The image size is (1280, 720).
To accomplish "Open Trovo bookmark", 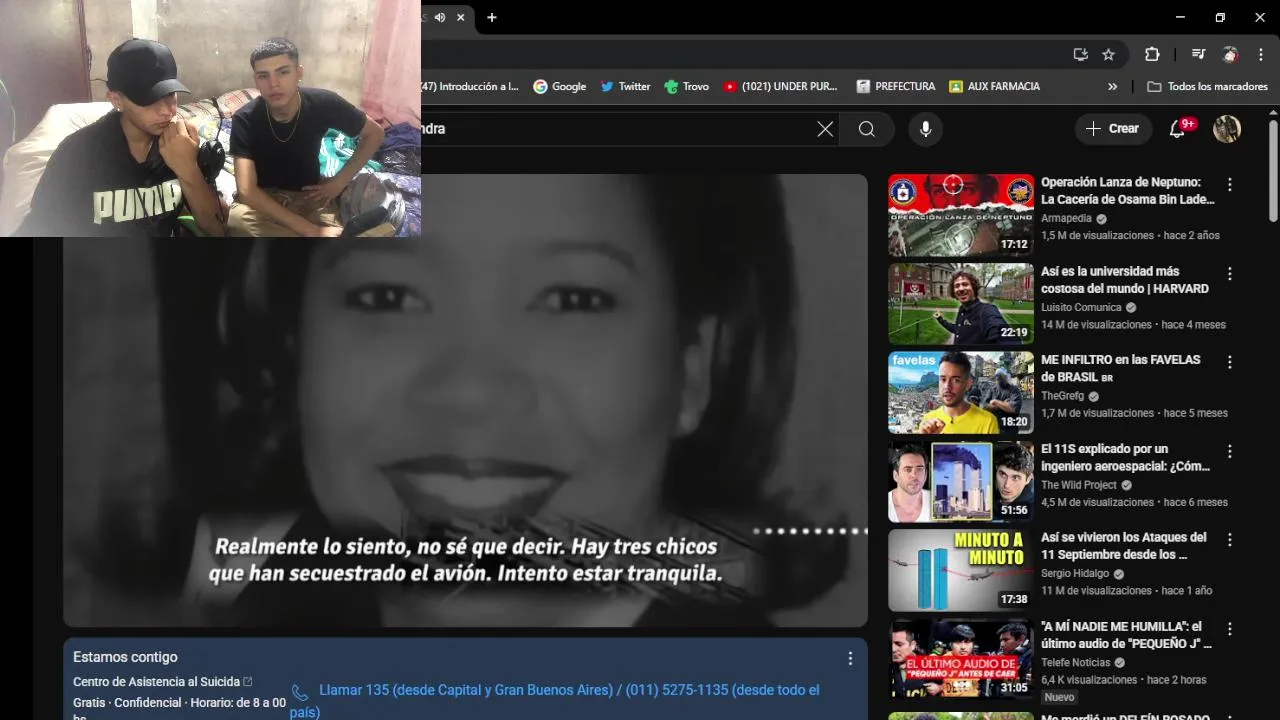I will pos(687,87).
